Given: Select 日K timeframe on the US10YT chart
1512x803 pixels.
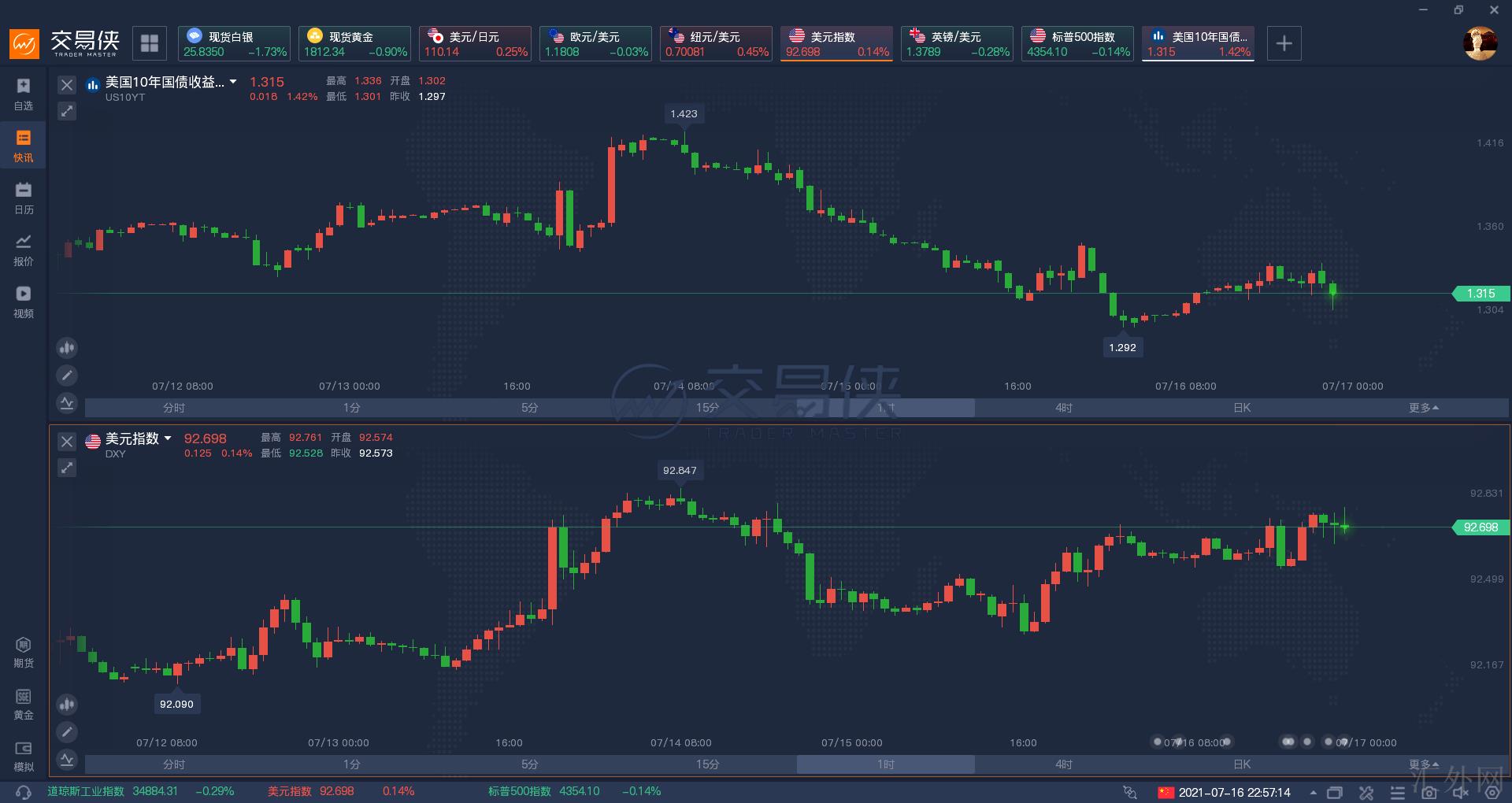Looking at the screenshot, I should pyautogui.click(x=1242, y=408).
